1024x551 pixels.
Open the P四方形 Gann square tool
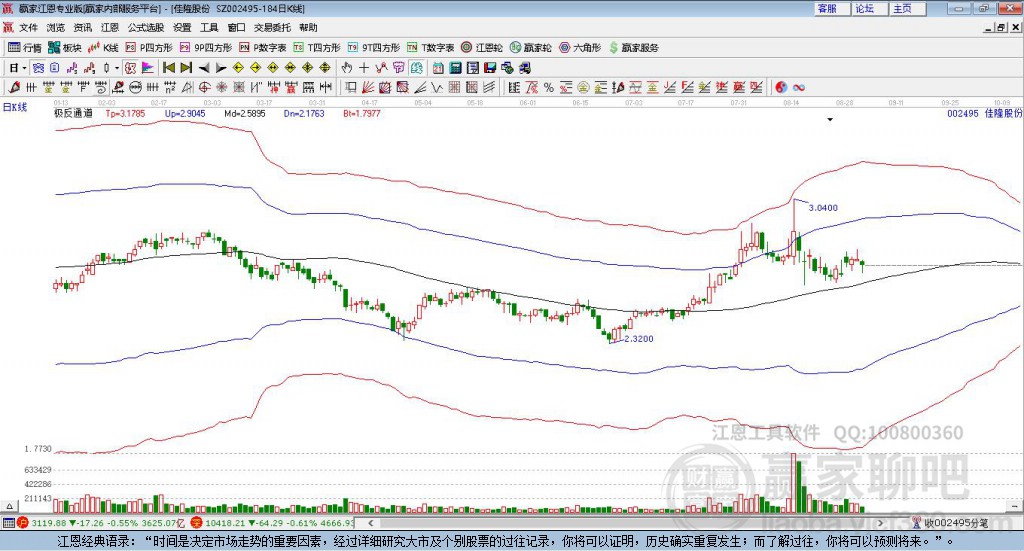149,48
